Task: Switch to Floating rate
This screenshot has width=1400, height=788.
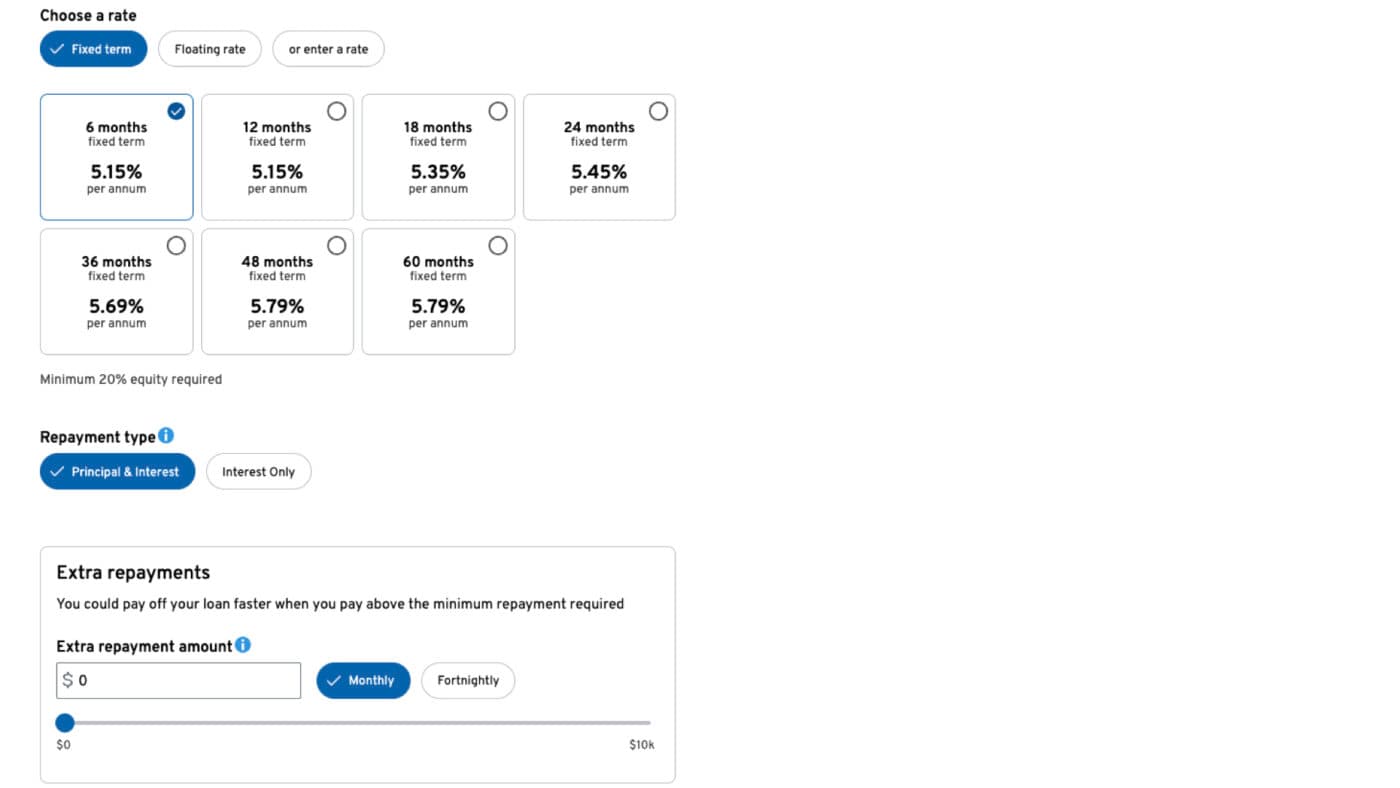Action: point(209,48)
